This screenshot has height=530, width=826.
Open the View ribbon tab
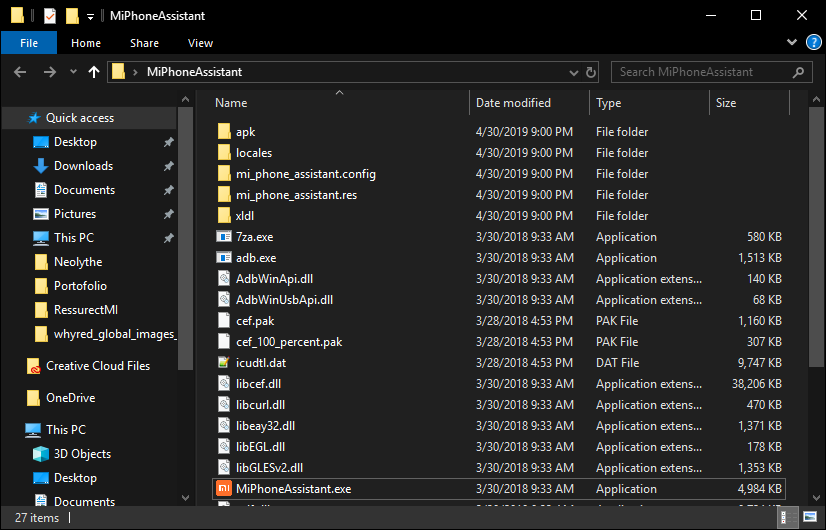[200, 43]
